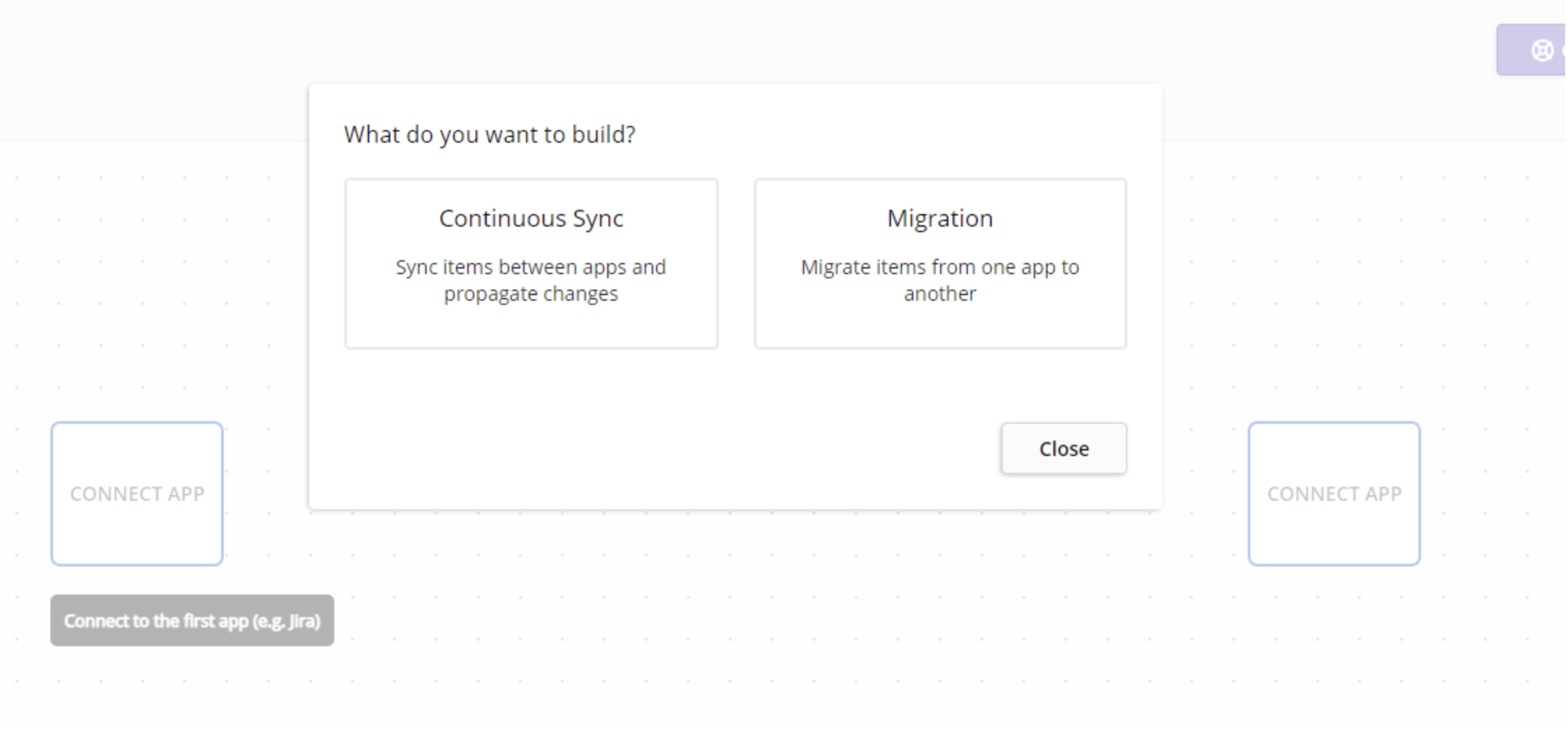This screenshot has width=1568, height=754.
Task: Dismiss the dialog using Close
Action: [x=1063, y=448]
